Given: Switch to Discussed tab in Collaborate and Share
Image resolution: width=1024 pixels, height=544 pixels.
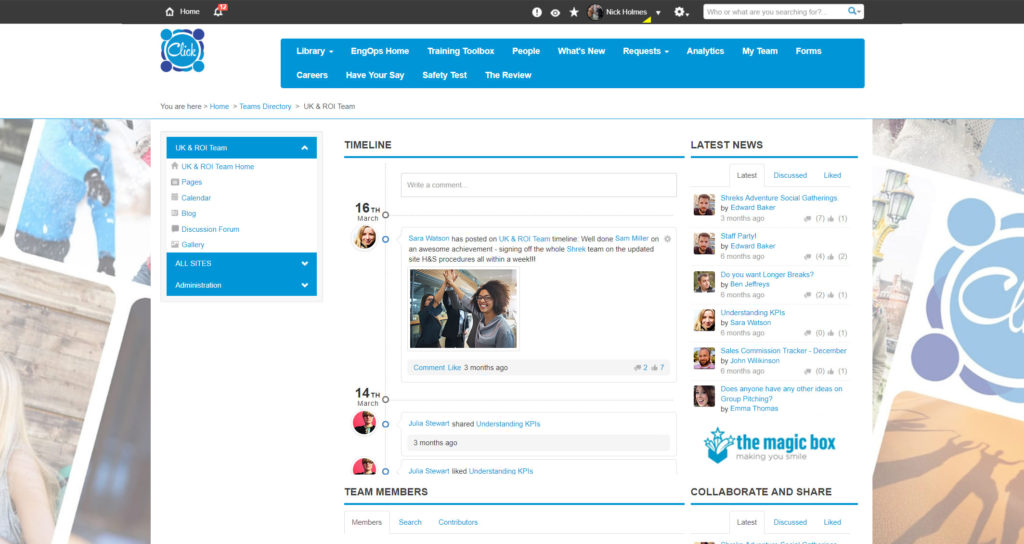Looking at the screenshot, I should click(x=790, y=522).
